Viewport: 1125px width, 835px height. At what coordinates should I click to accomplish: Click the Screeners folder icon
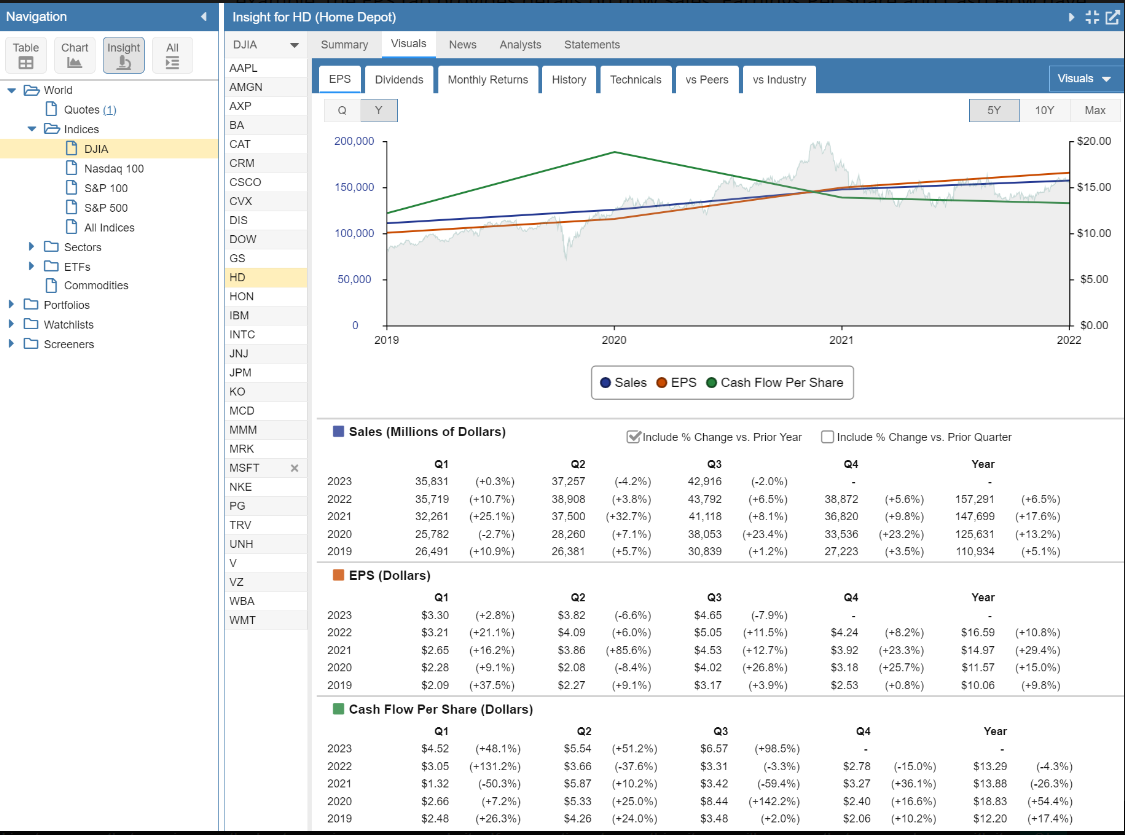coord(31,344)
